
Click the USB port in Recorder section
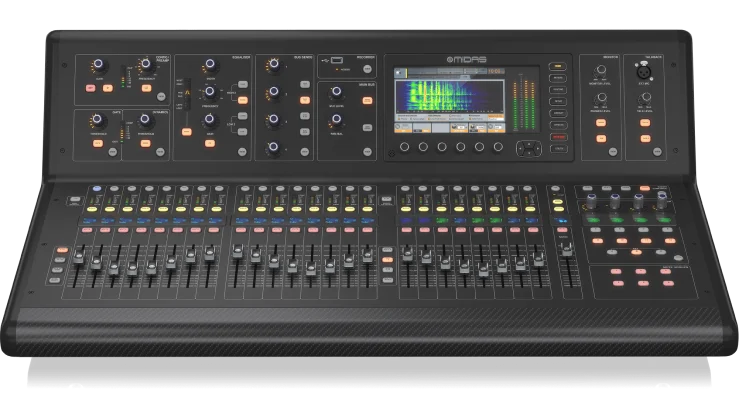coord(337,60)
